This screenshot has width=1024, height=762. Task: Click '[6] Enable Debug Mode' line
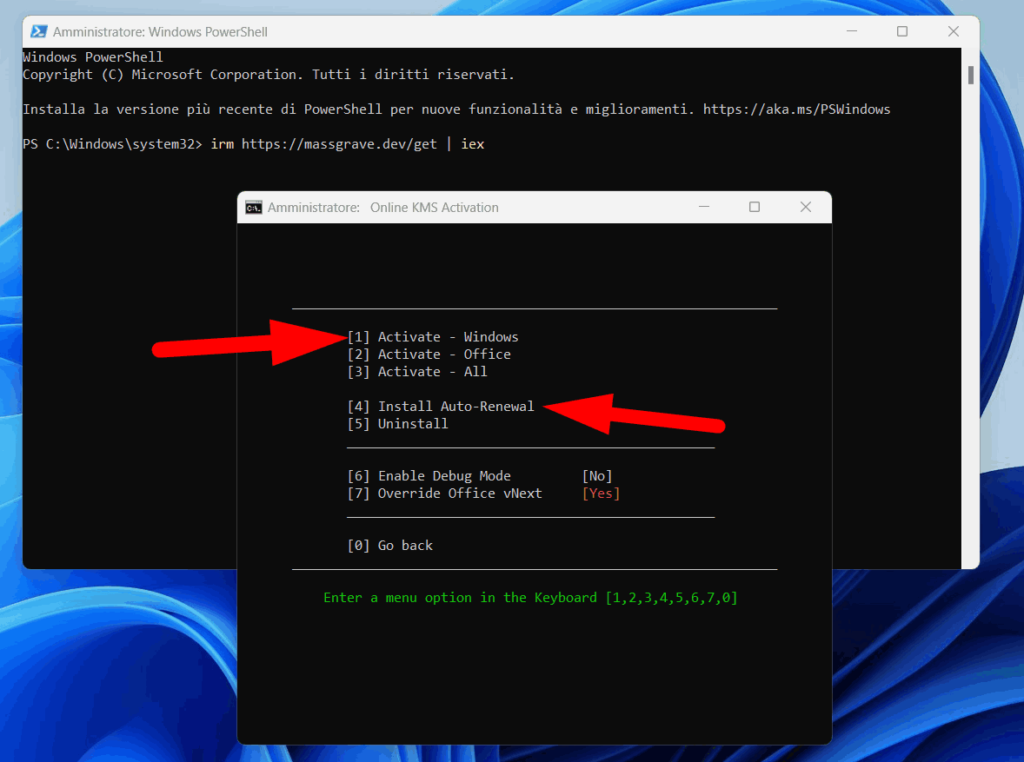pyautogui.click(x=429, y=476)
